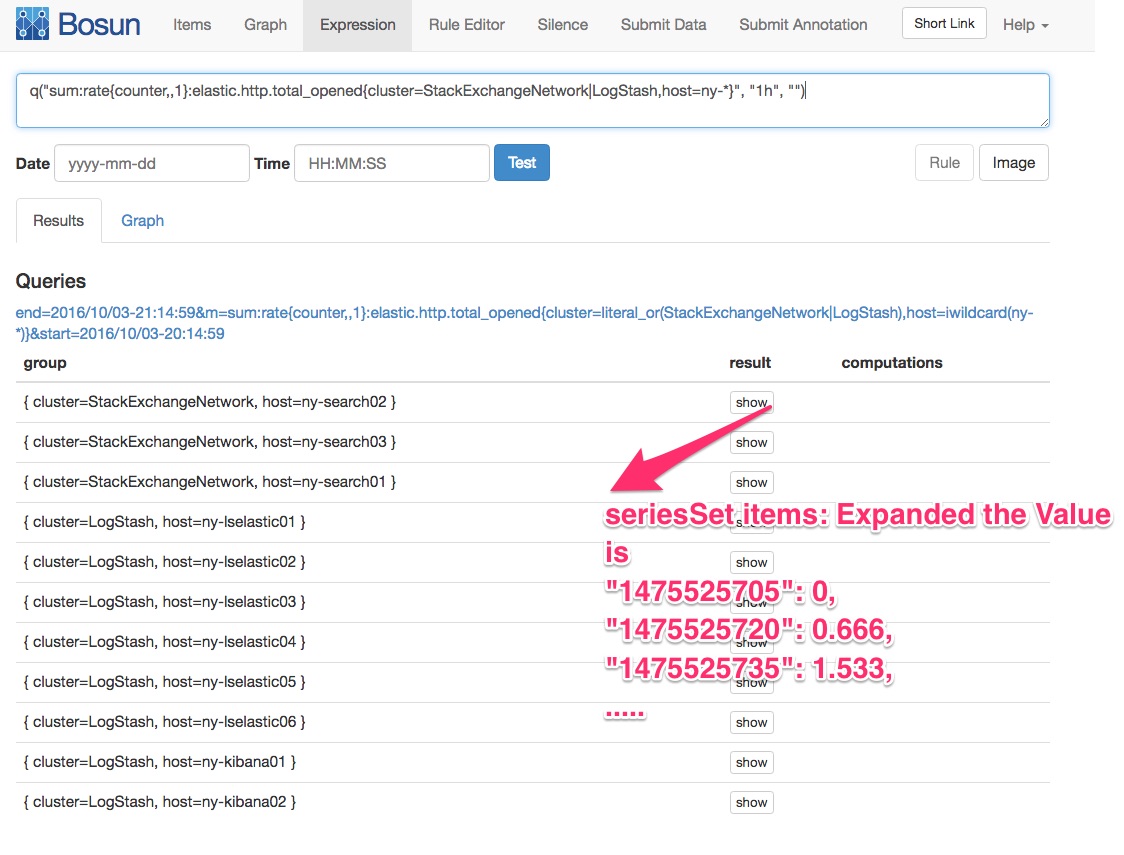Open the Submit Annotation page
The width and height of the screenshot is (1124, 855).
tap(803, 25)
